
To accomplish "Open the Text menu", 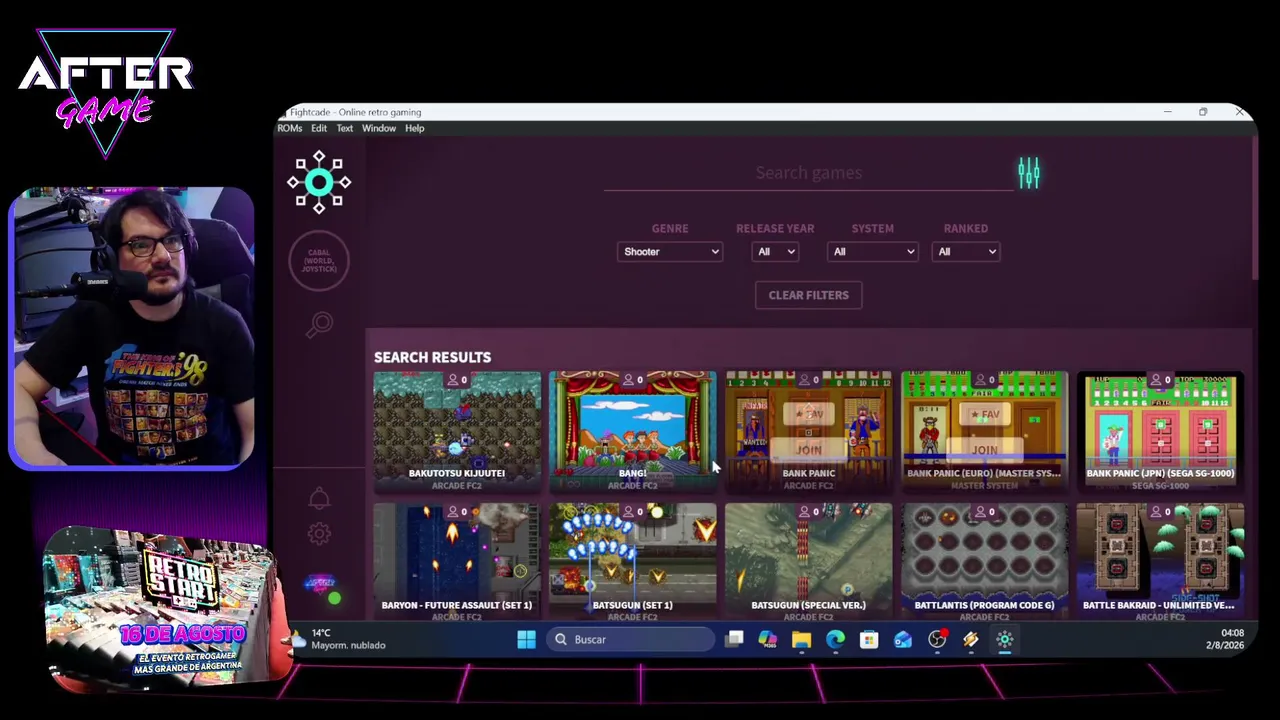I will 344,128.
